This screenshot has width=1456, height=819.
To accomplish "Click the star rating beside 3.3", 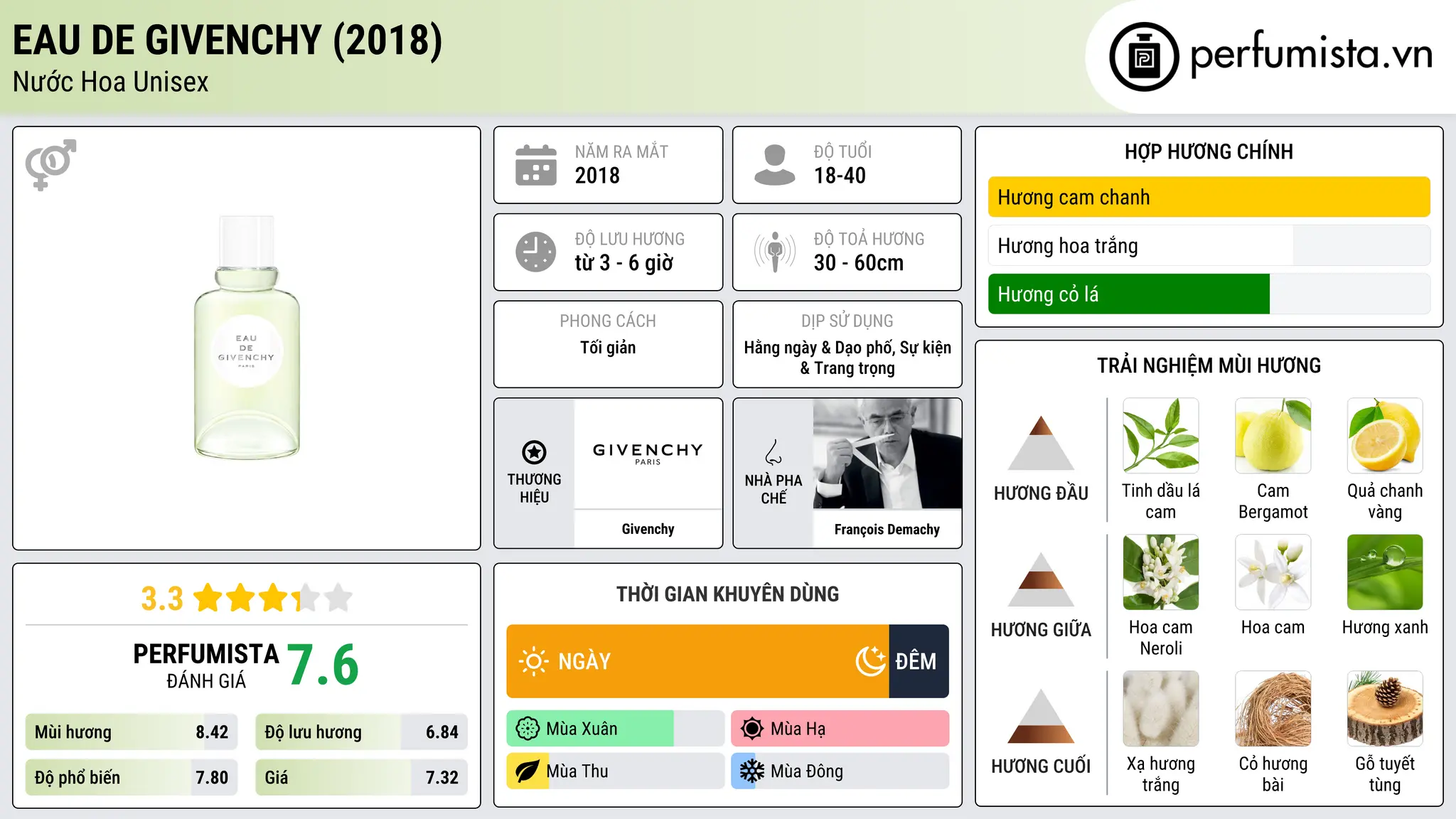I will pos(273,598).
